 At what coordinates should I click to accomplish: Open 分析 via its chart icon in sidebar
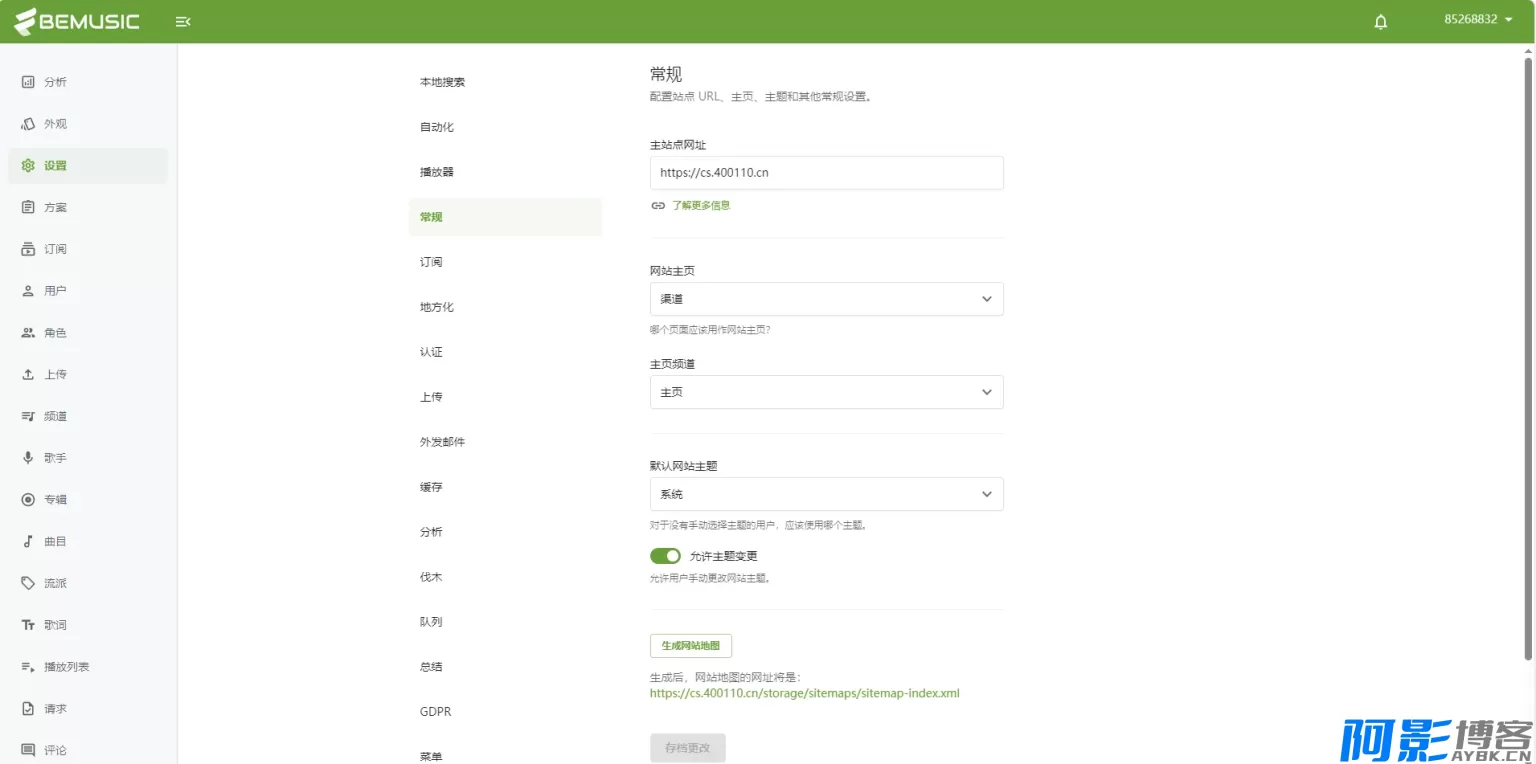pos(28,82)
